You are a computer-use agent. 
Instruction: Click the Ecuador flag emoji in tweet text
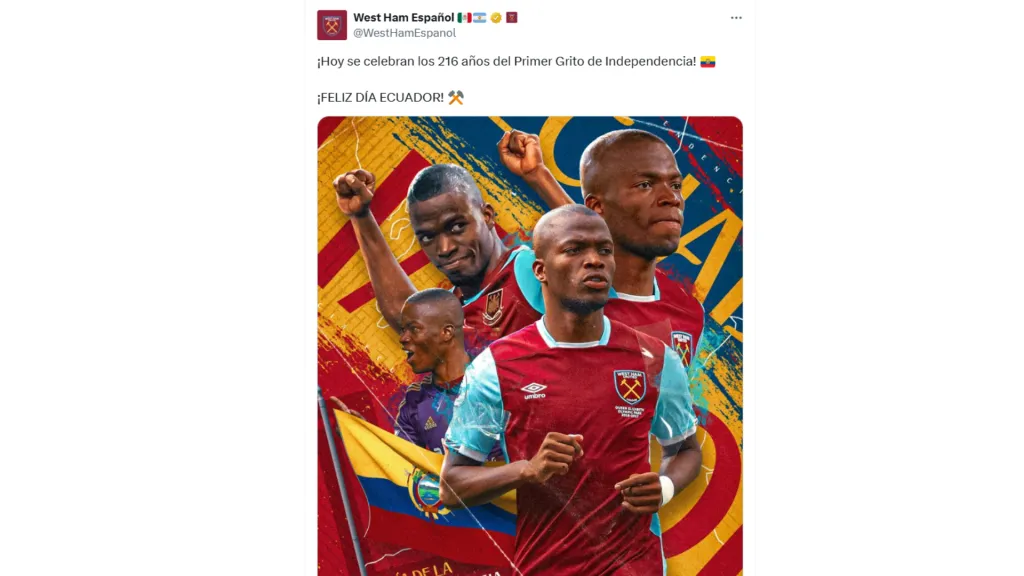[x=708, y=61]
